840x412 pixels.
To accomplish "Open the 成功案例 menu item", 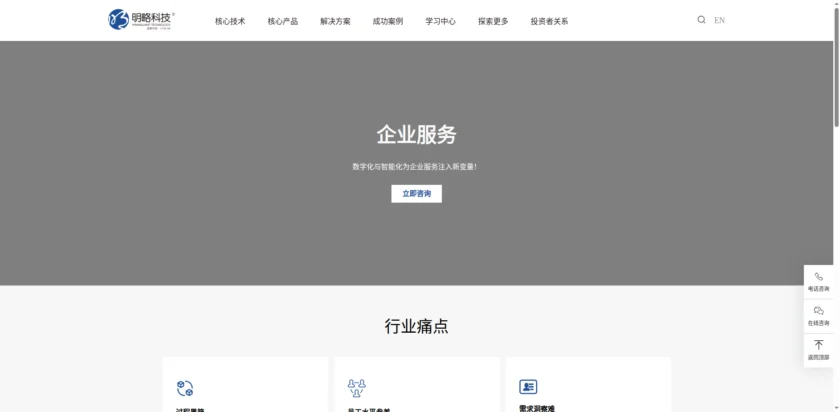I will click(387, 21).
